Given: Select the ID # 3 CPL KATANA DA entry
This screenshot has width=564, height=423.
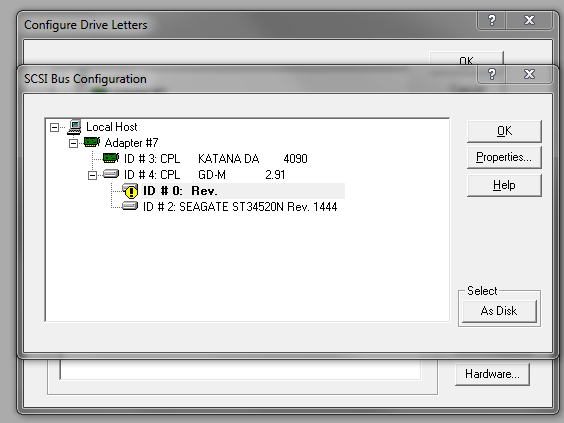Looking at the screenshot, I should click(216, 159).
